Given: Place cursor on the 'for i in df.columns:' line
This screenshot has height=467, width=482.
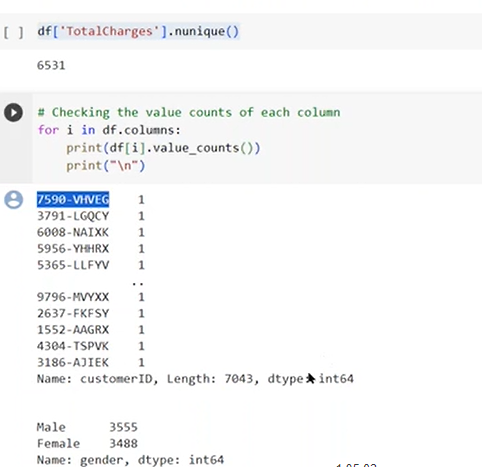Looking at the screenshot, I should click(x=109, y=130).
